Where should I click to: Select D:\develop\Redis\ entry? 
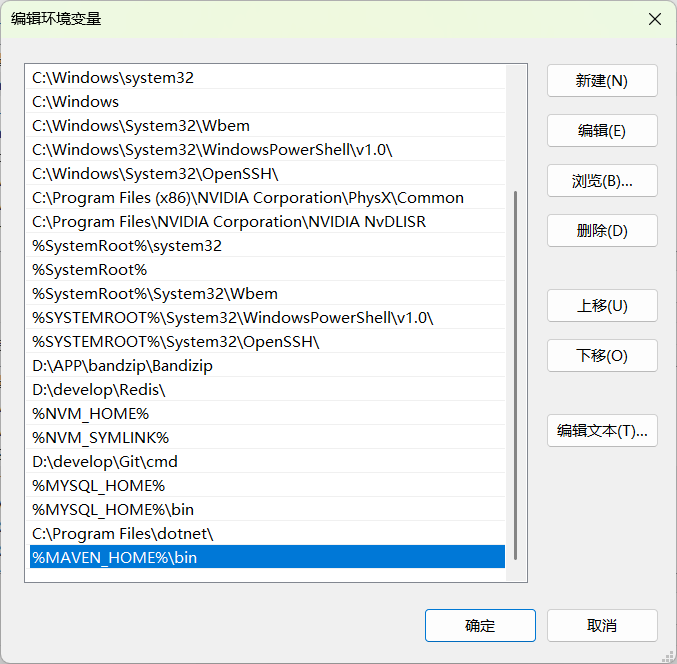267,390
